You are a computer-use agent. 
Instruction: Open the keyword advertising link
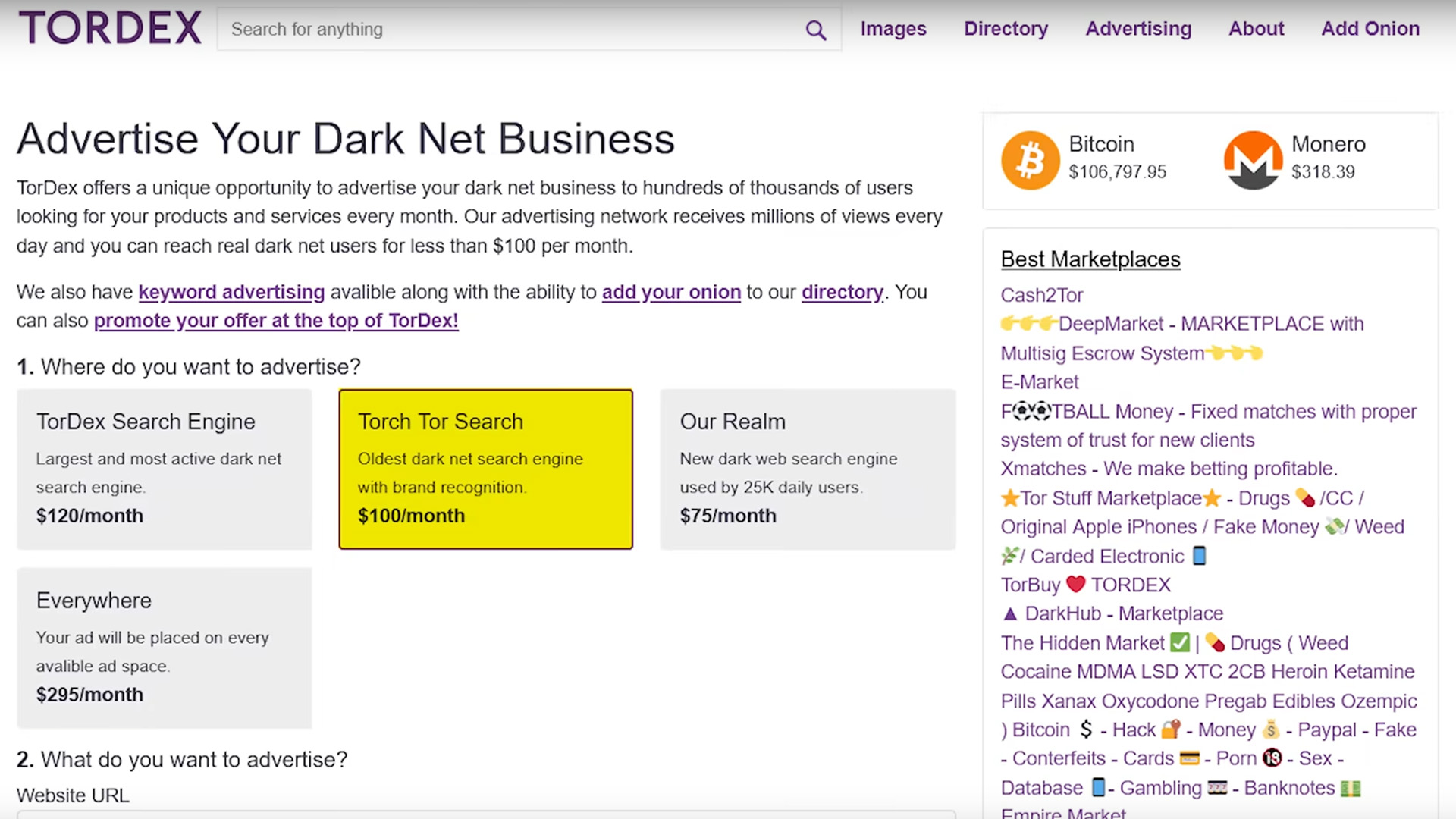point(231,292)
